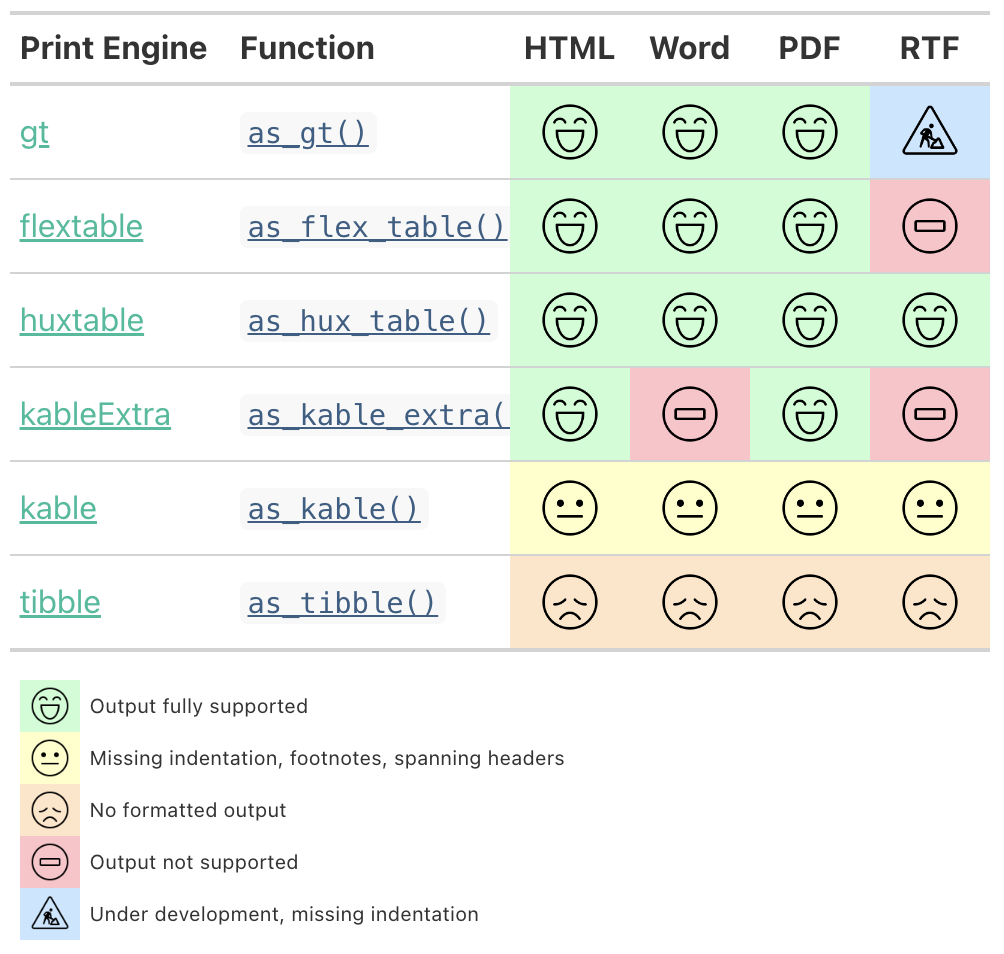Click the as_tibble() function link

click(x=342, y=603)
